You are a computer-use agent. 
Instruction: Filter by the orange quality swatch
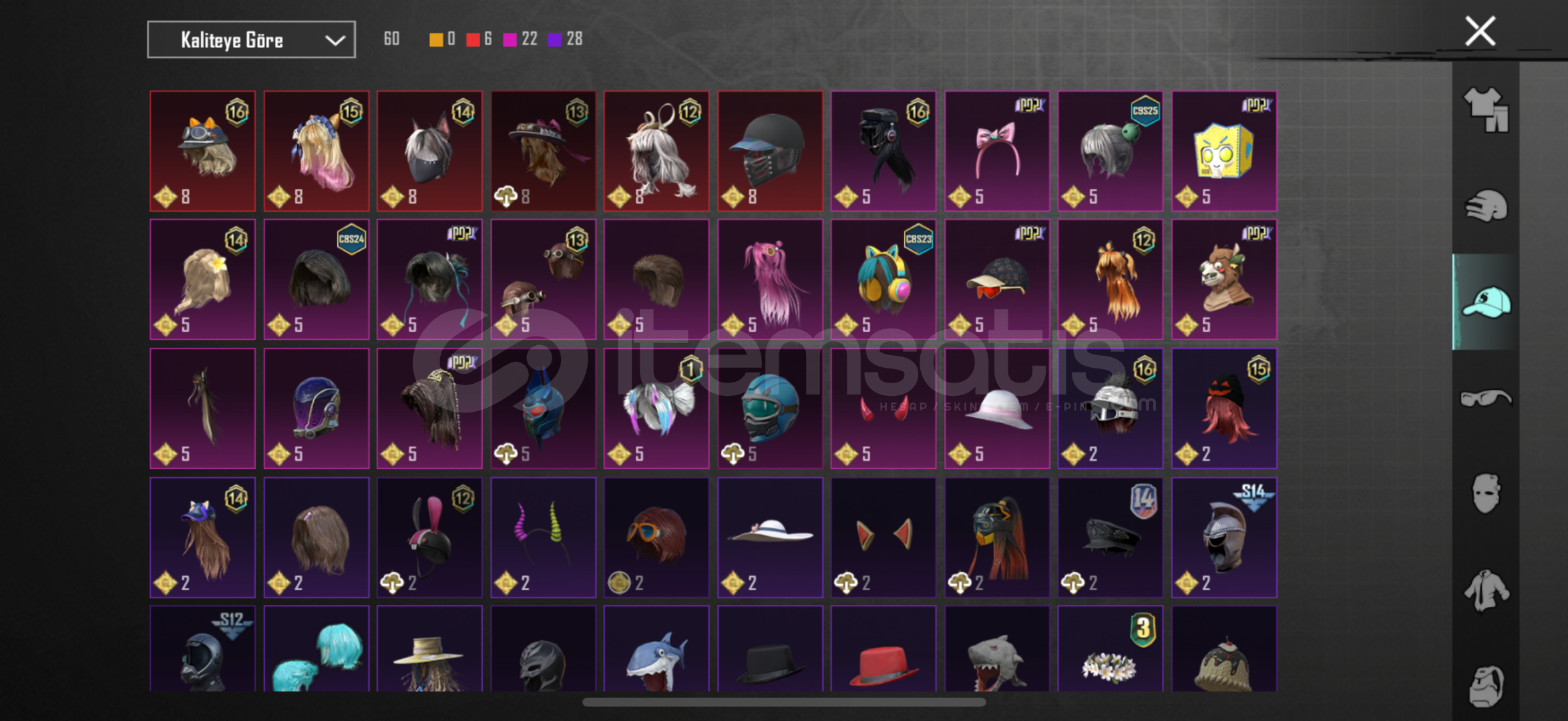[435, 39]
